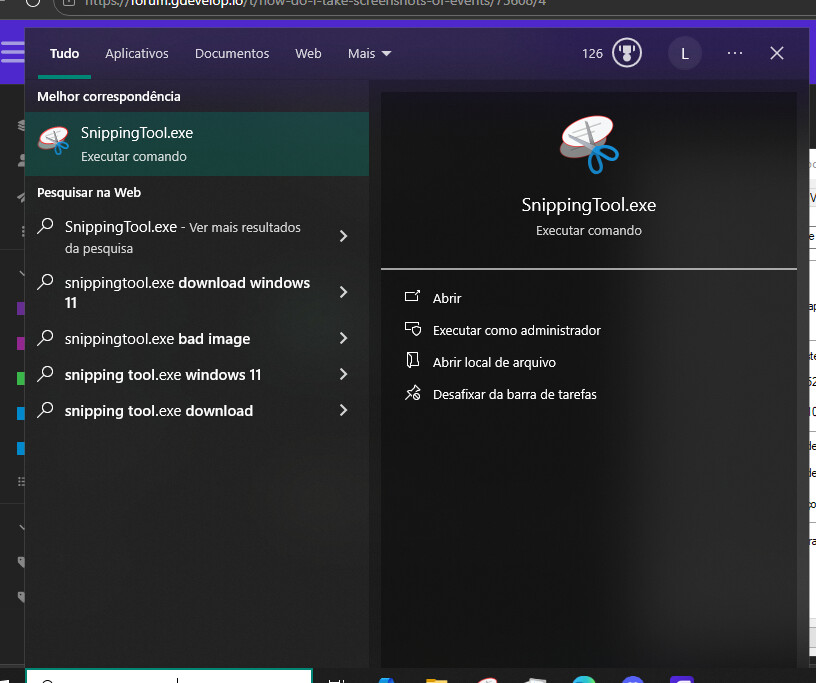
Task: Click the unpin icon beside Desafixar
Action: (412, 394)
